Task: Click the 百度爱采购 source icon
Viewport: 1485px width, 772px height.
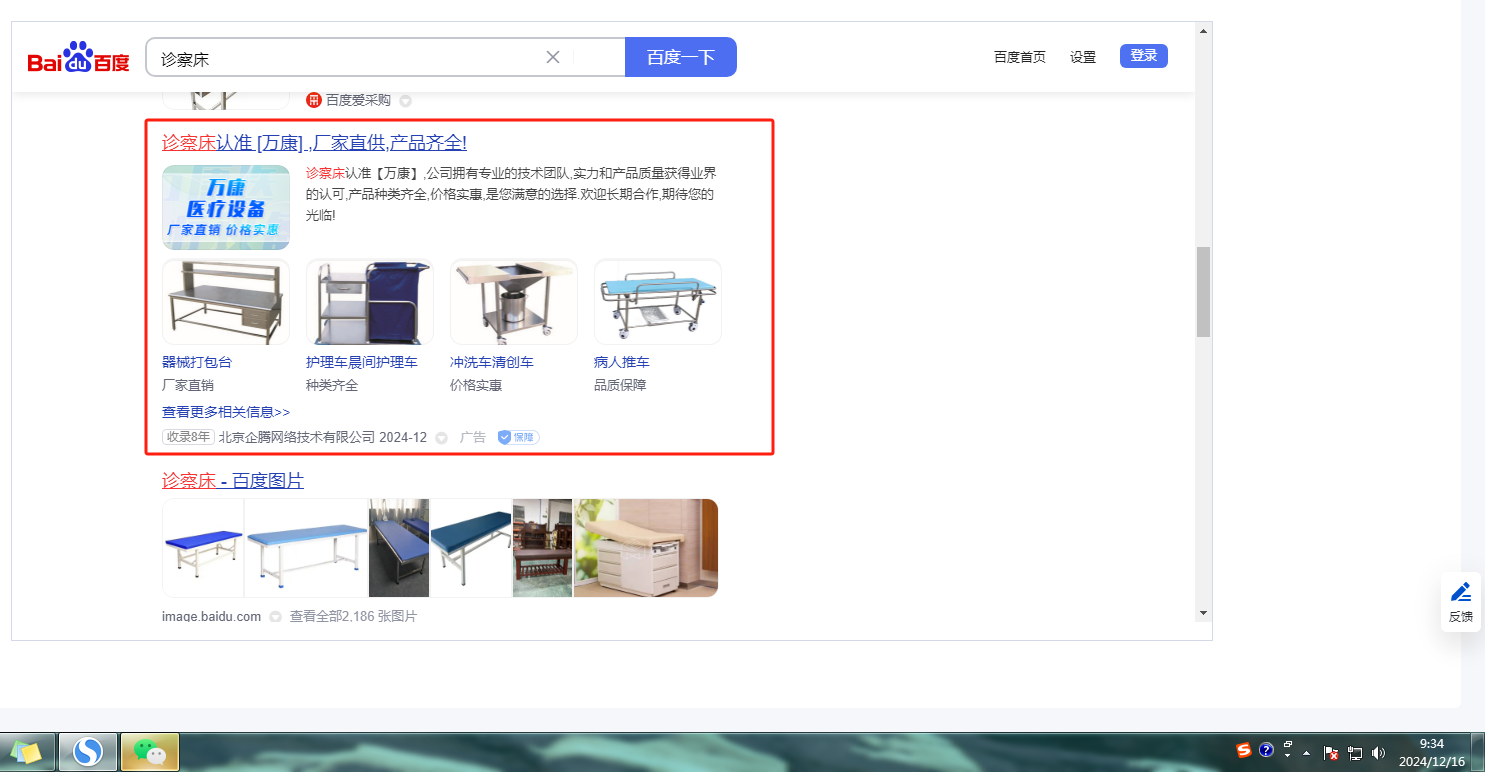Action: (x=314, y=100)
